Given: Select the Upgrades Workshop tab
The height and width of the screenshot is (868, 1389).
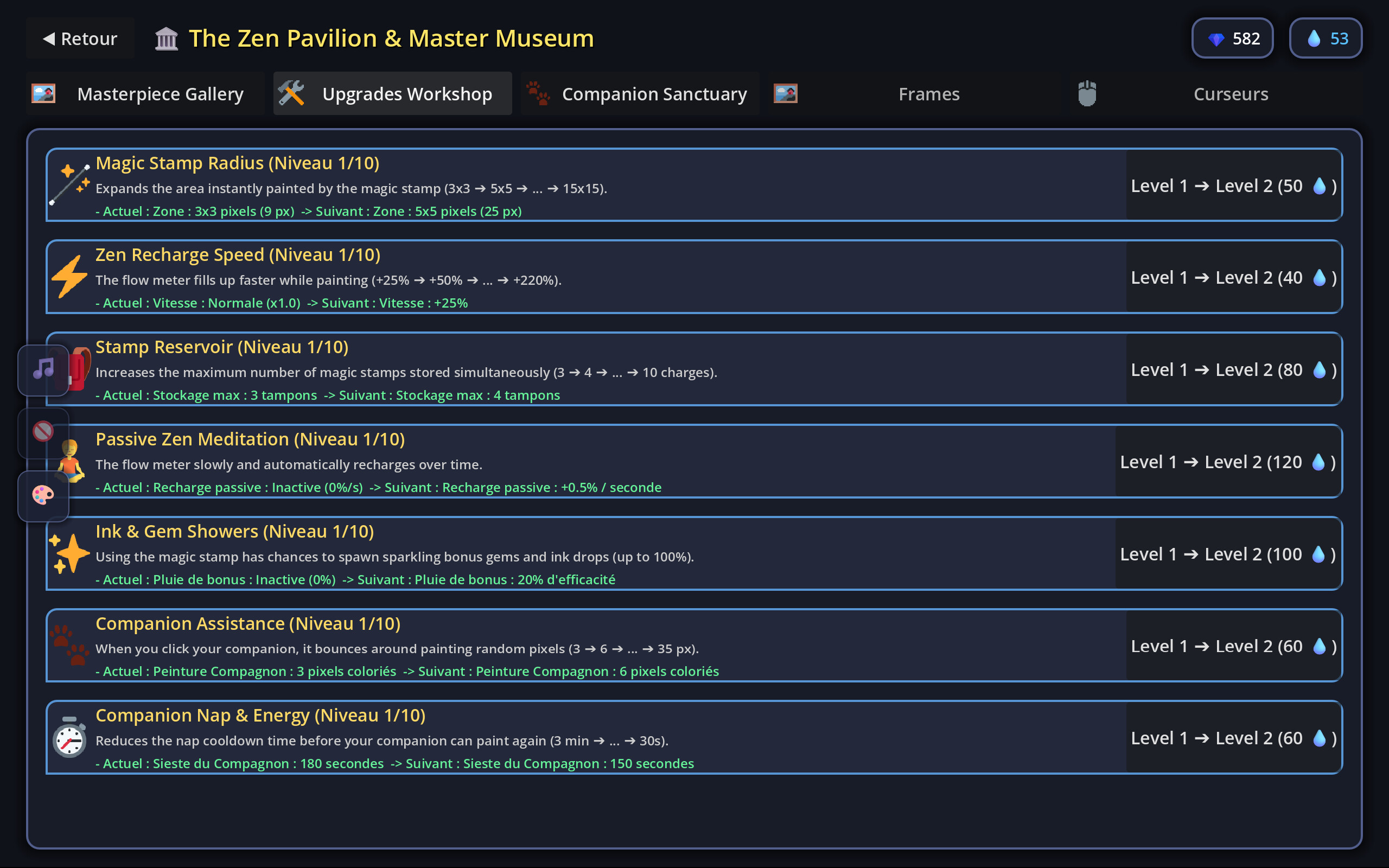Looking at the screenshot, I should coord(393,93).
